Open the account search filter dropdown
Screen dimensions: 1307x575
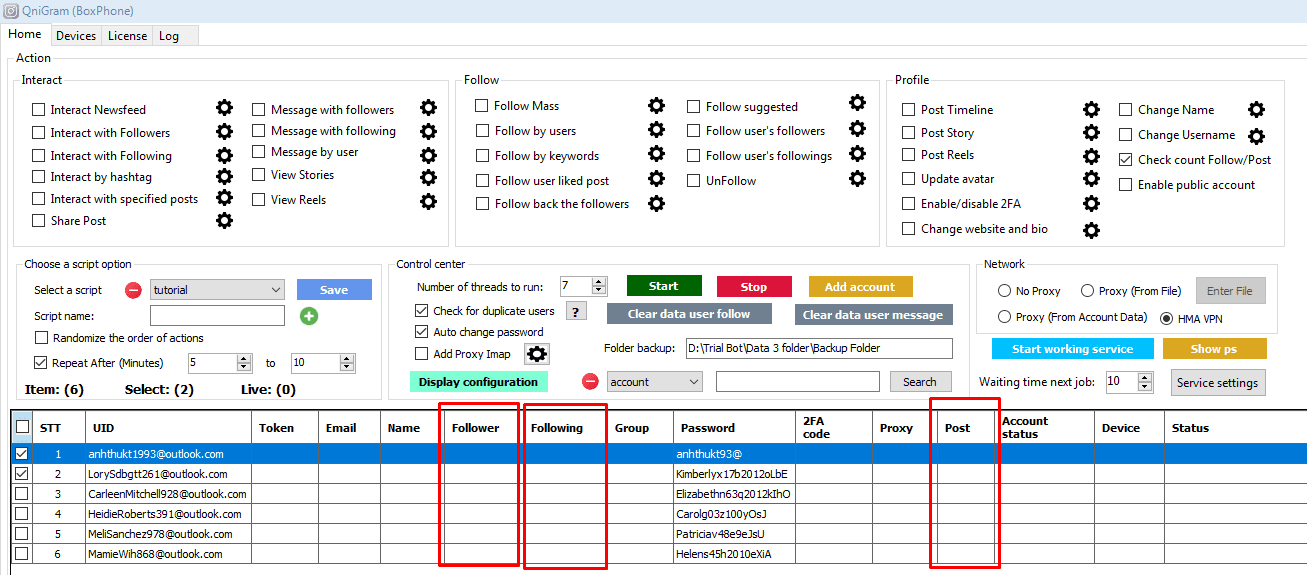[693, 382]
